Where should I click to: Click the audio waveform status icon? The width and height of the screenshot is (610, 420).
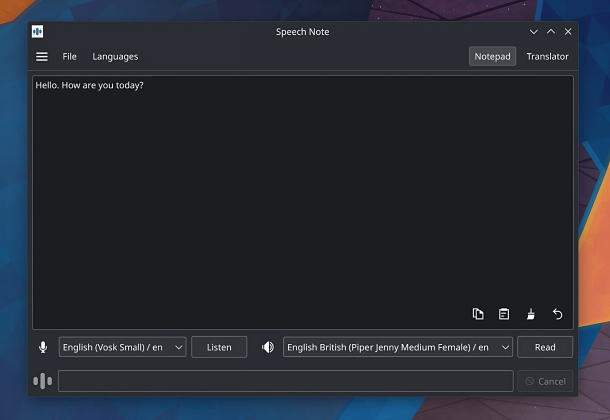[x=43, y=381]
